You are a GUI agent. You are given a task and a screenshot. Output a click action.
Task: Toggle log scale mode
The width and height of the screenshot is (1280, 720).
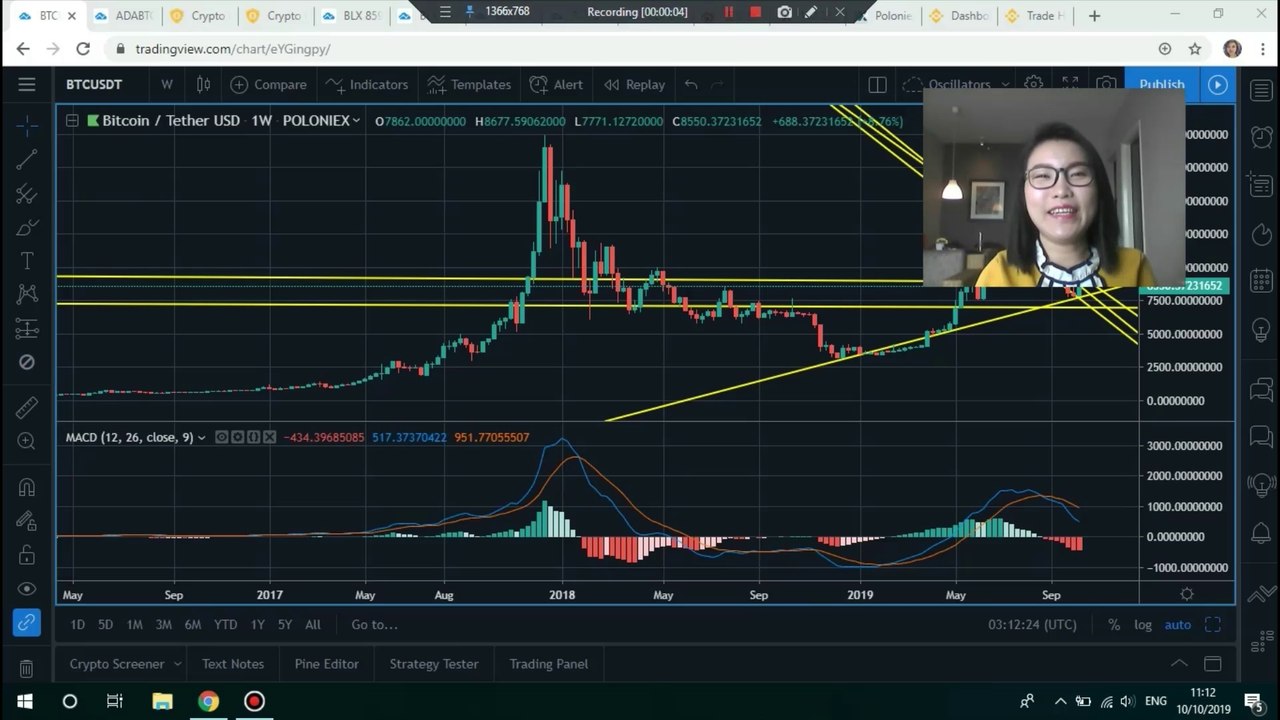click(1143, 625)
